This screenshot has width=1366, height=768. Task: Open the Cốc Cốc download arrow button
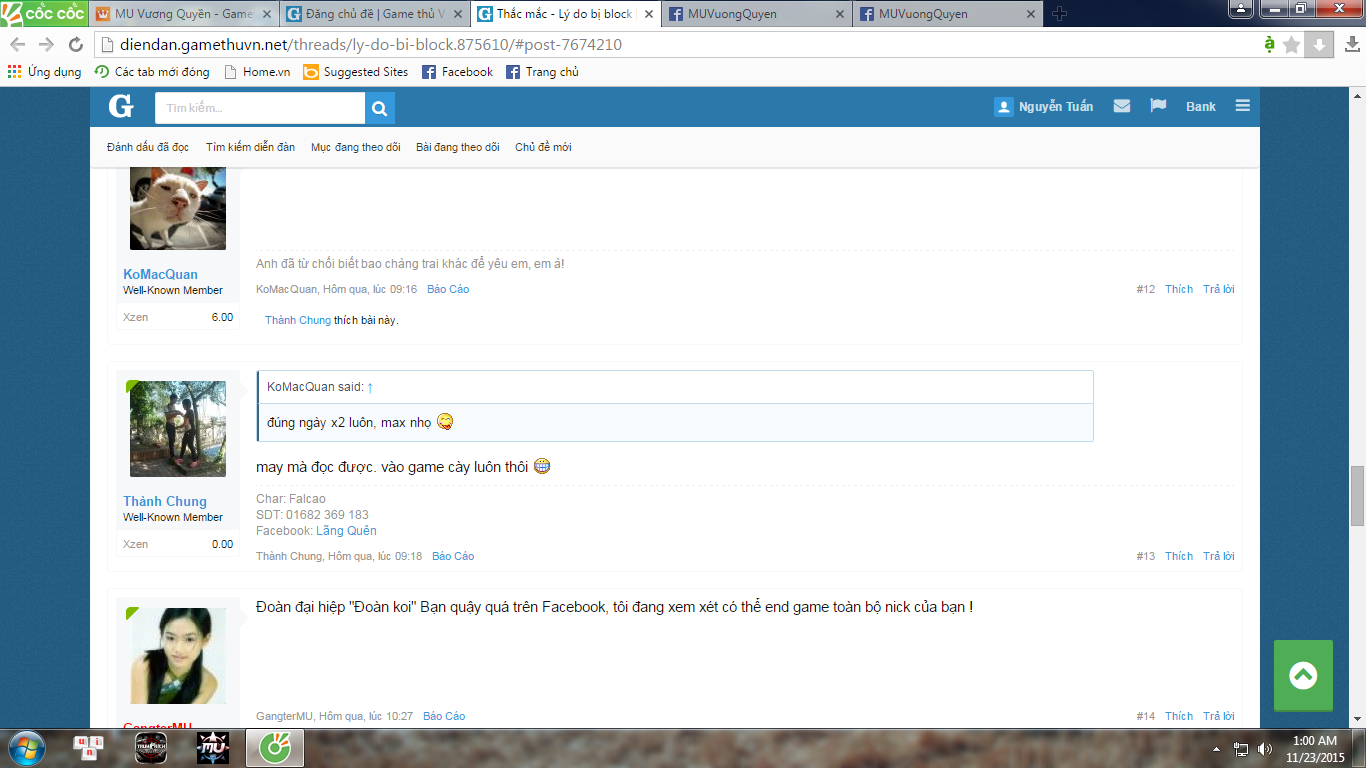[1319, 45]
